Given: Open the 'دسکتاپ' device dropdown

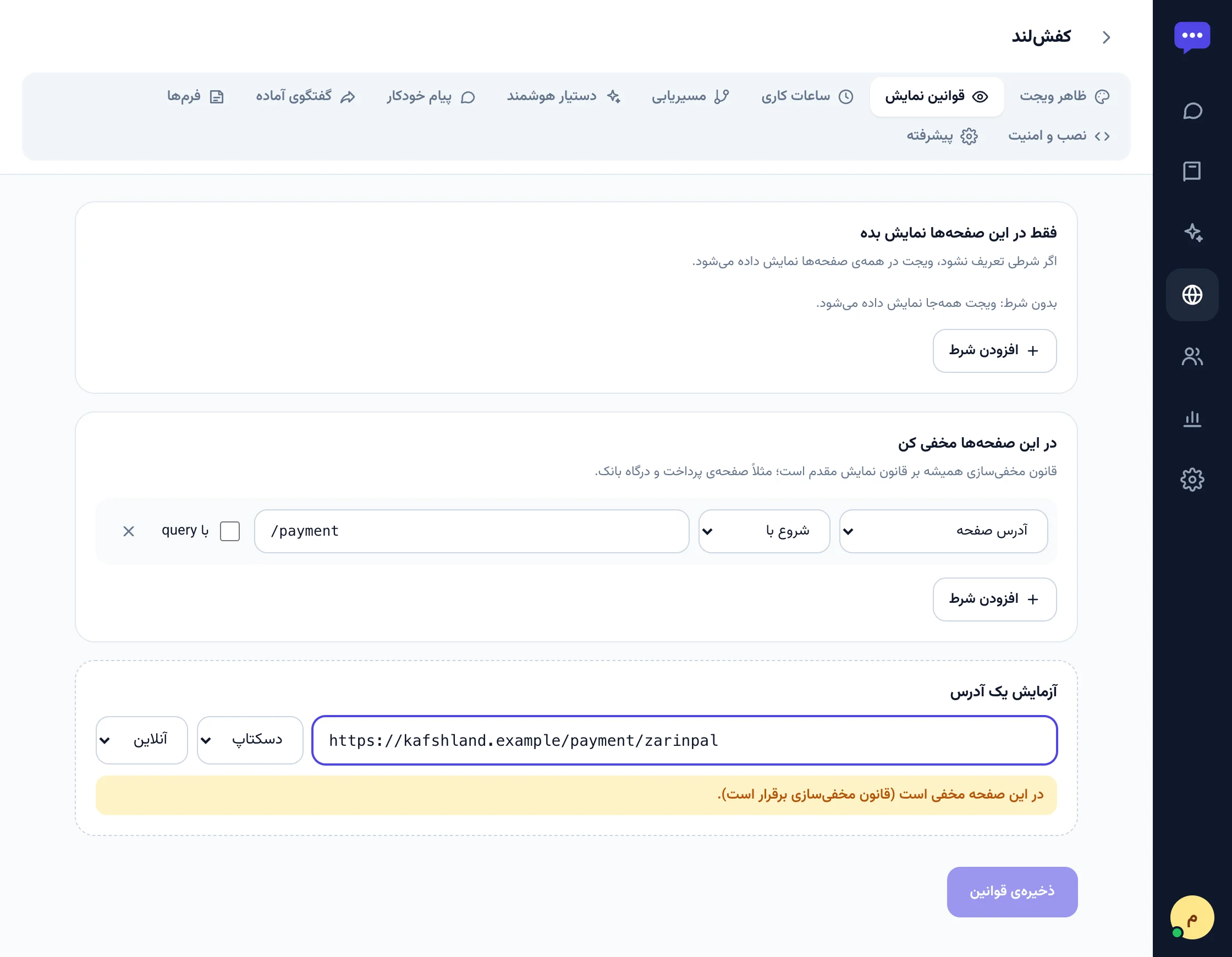Looking at the screenshot, I should pos(250,740).
